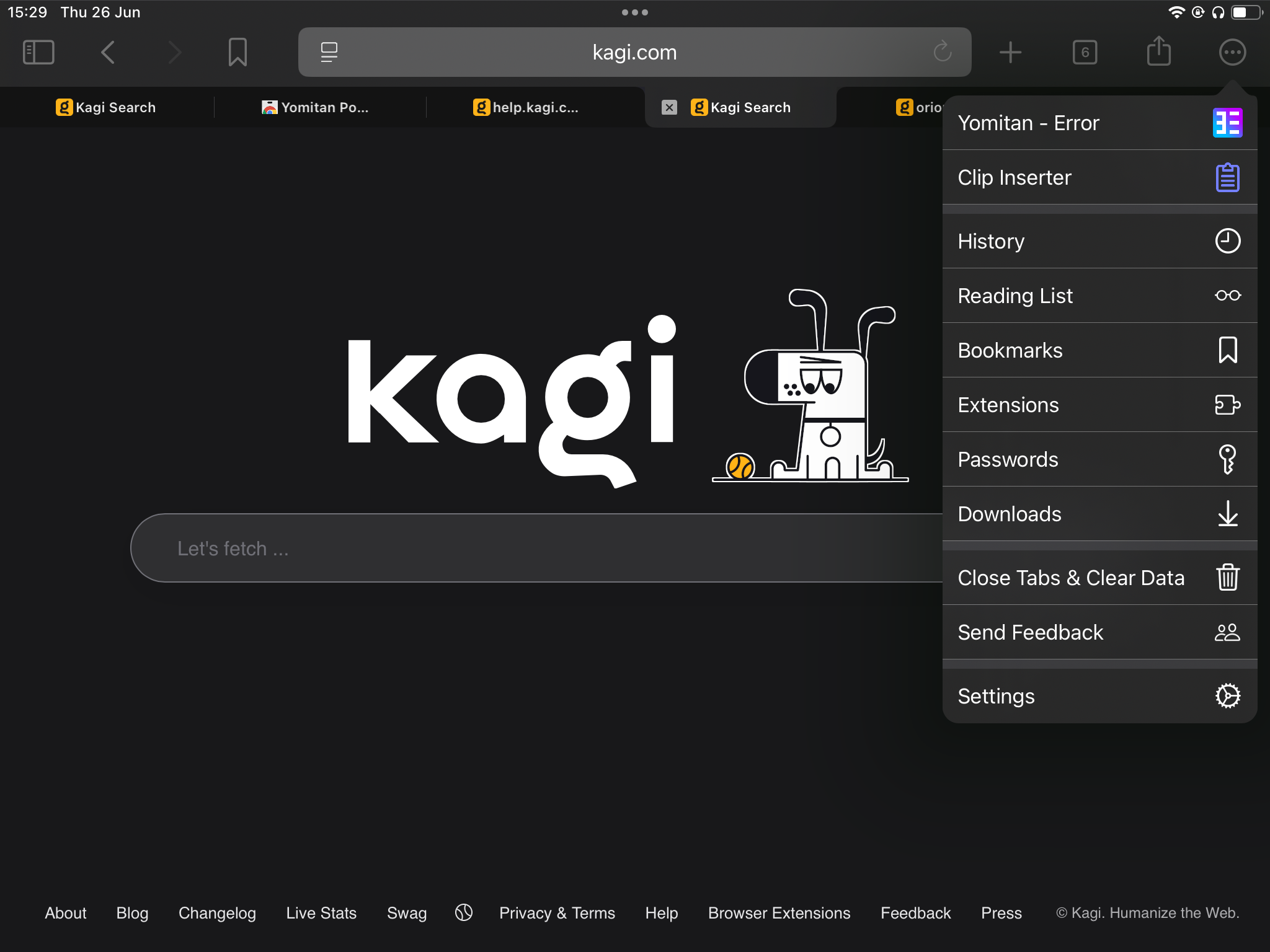The image size is (1270, 952).
Task: Select Close Tabs & Clear Data
Action: click(1099, 578)
